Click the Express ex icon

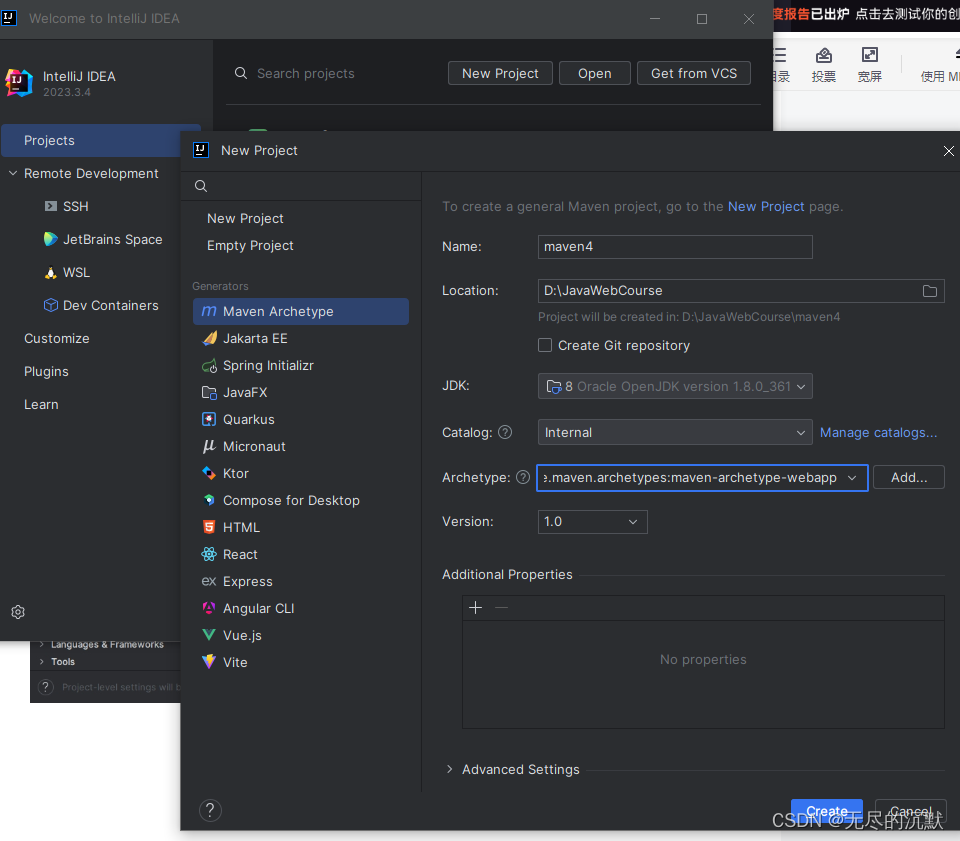click(x=209, y=581)
